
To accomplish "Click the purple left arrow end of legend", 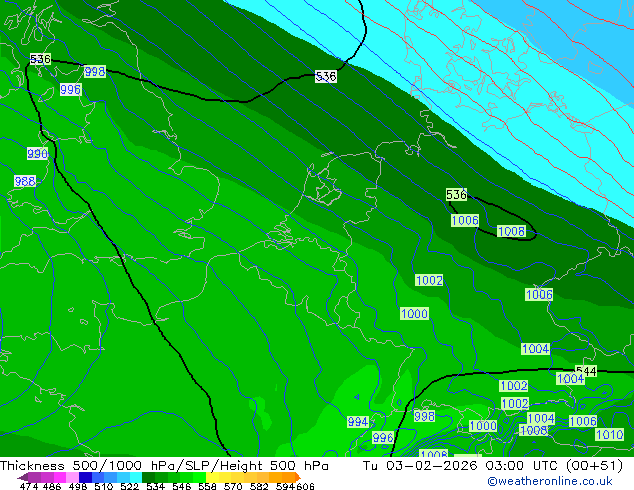I will click(x=22, y=477).
